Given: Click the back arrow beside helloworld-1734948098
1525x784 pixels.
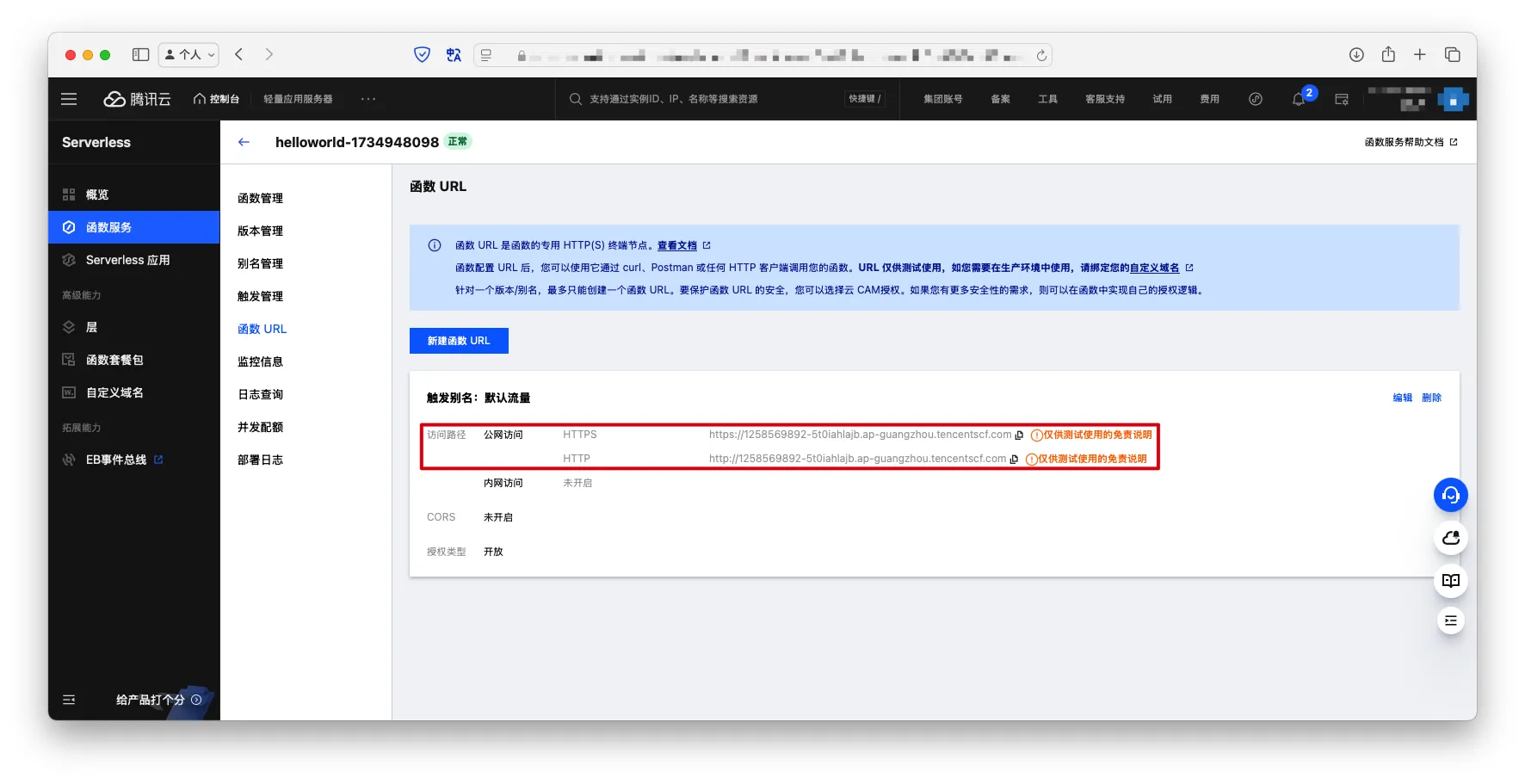Looking at the screenshot, I should point(244,142).
